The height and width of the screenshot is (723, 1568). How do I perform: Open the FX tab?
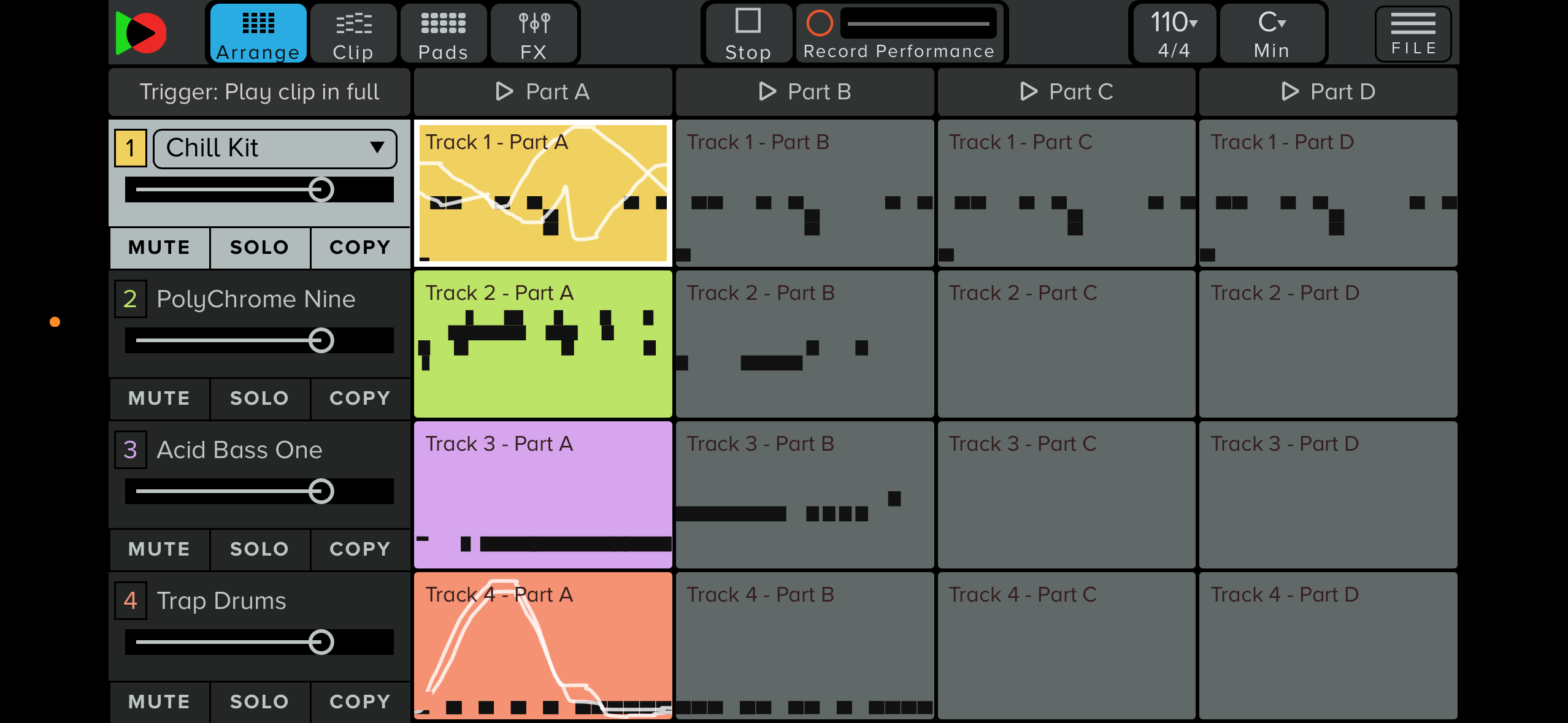[533, 33]
